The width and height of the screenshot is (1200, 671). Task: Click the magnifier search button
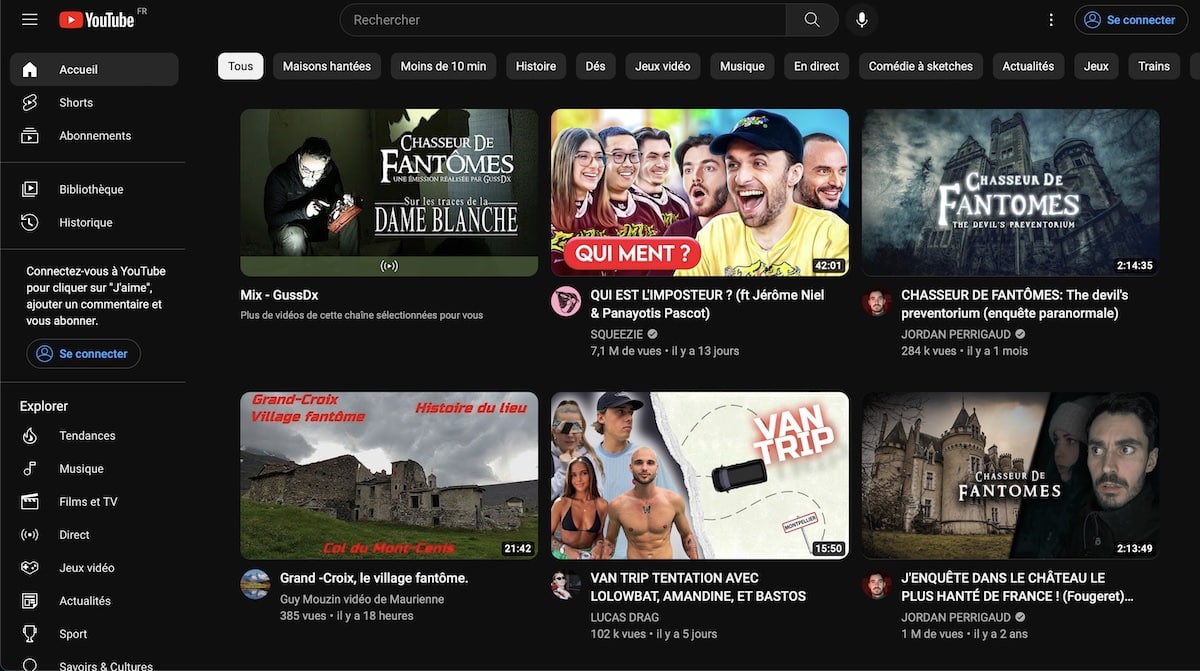pos(812,20)
